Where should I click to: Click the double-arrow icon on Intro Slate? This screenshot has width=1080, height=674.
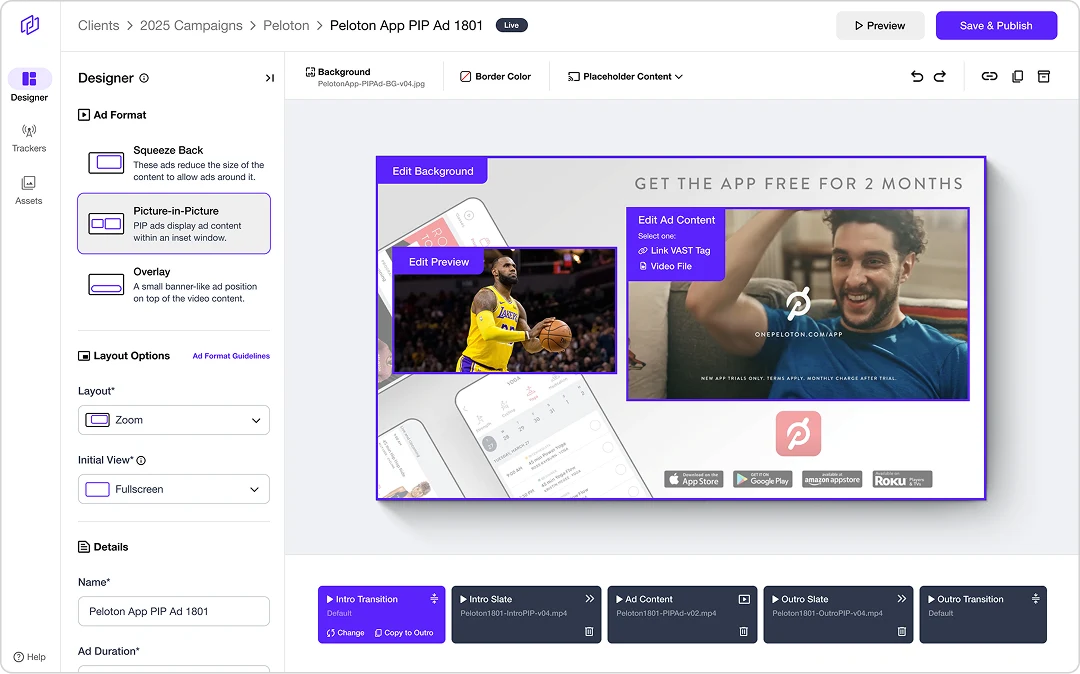pos(590,598)
